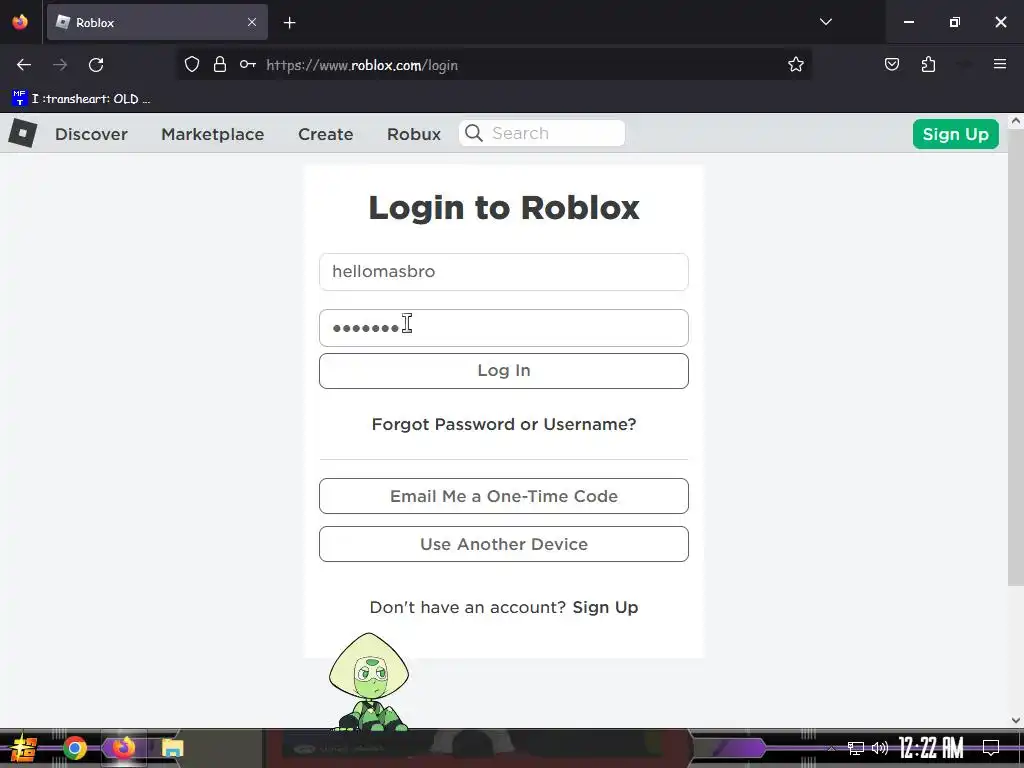Viewport: 1024px width, 768px height.
Task: Click the saved password key icon
Action: [x=248, y=64]
